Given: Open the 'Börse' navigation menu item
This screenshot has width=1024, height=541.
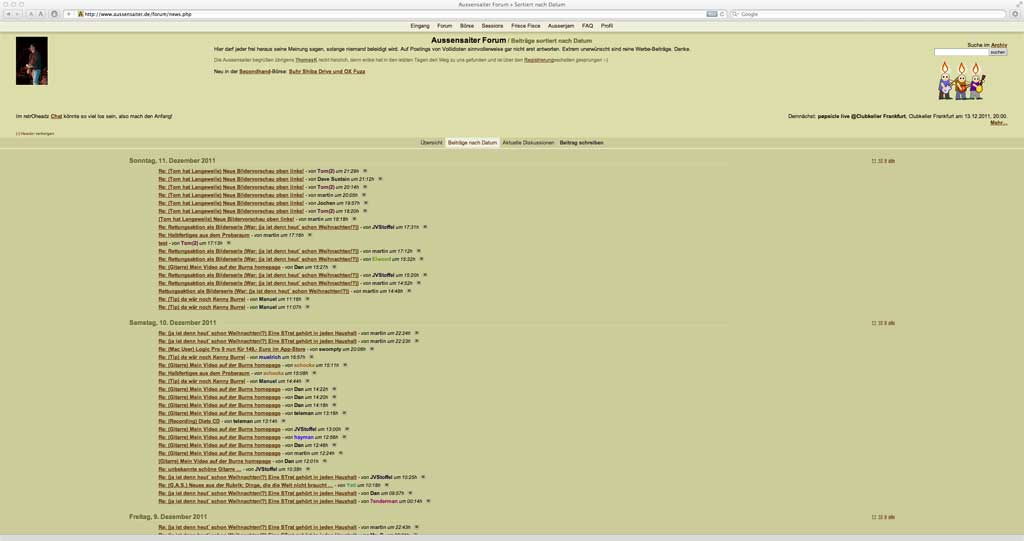Looking at the screenshot, I should [467, 26].
